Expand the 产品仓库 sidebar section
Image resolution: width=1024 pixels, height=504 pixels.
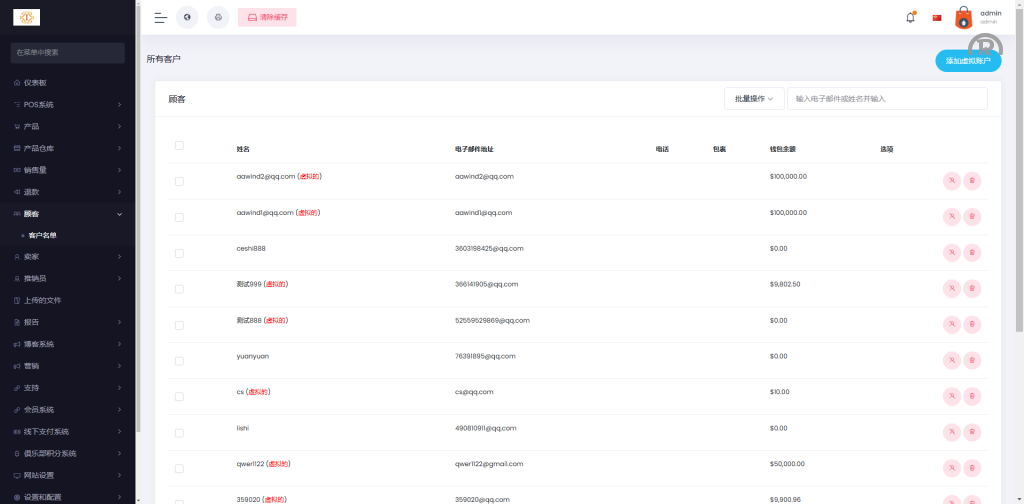tap(68, 148)
